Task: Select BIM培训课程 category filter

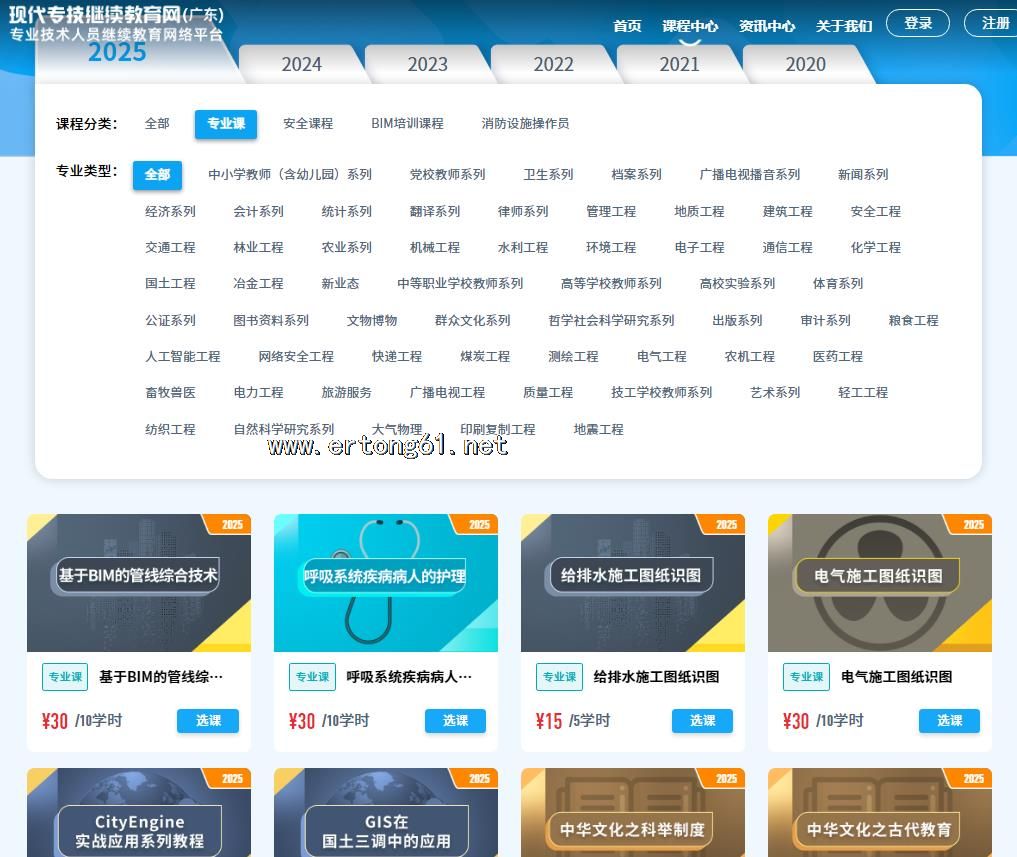Action: [x=406, y=123]
